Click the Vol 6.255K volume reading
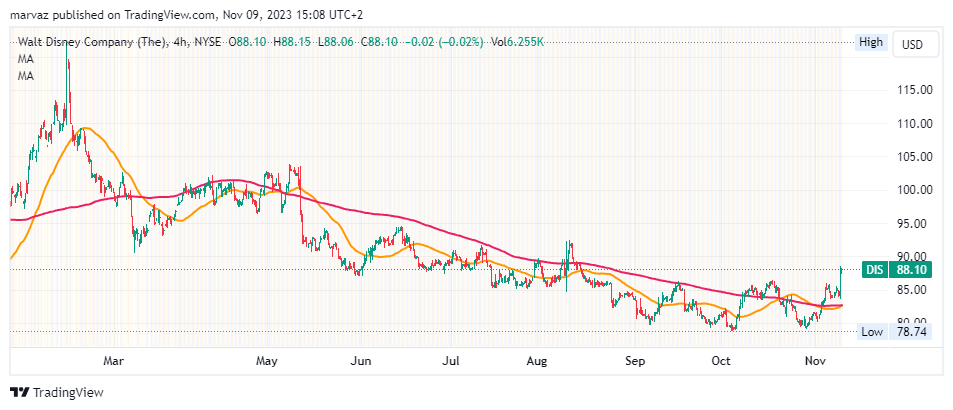The width and height of the screenshot is (953, 410). (515, 42)
